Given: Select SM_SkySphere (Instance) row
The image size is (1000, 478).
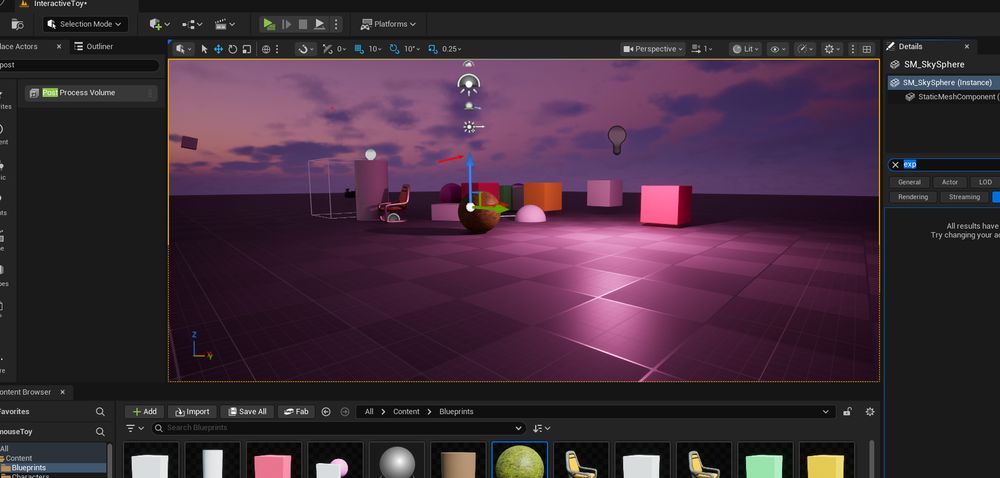Looking at the screenshot, I should (944, 83).
